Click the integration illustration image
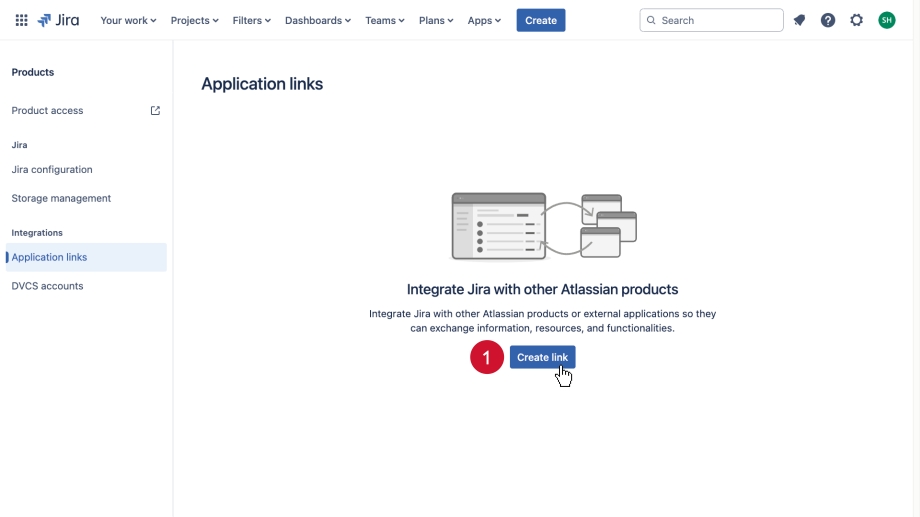Screen dimensions: 920x517 click(544, 226)
